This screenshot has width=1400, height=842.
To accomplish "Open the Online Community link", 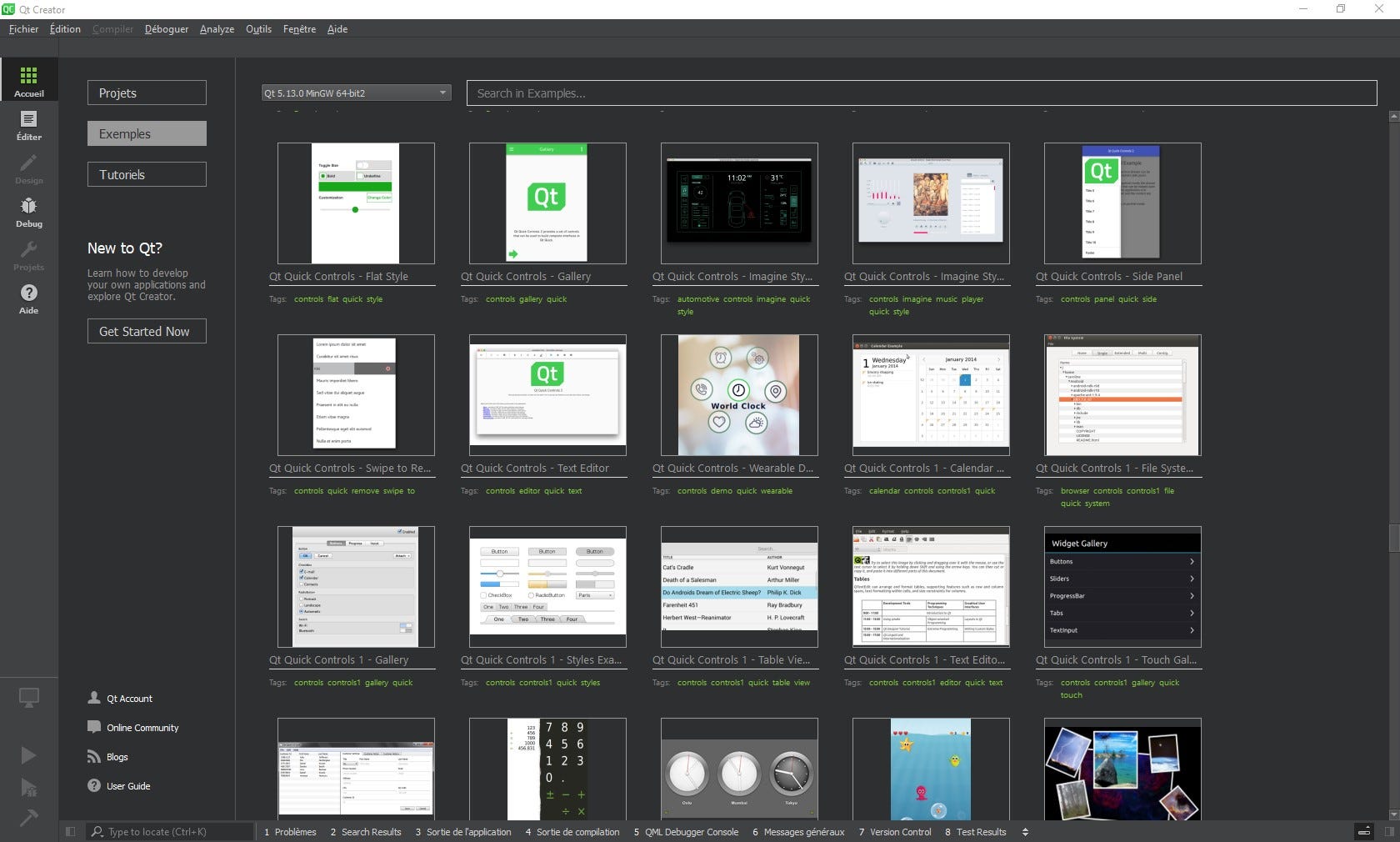I will (x=142, y=728).
